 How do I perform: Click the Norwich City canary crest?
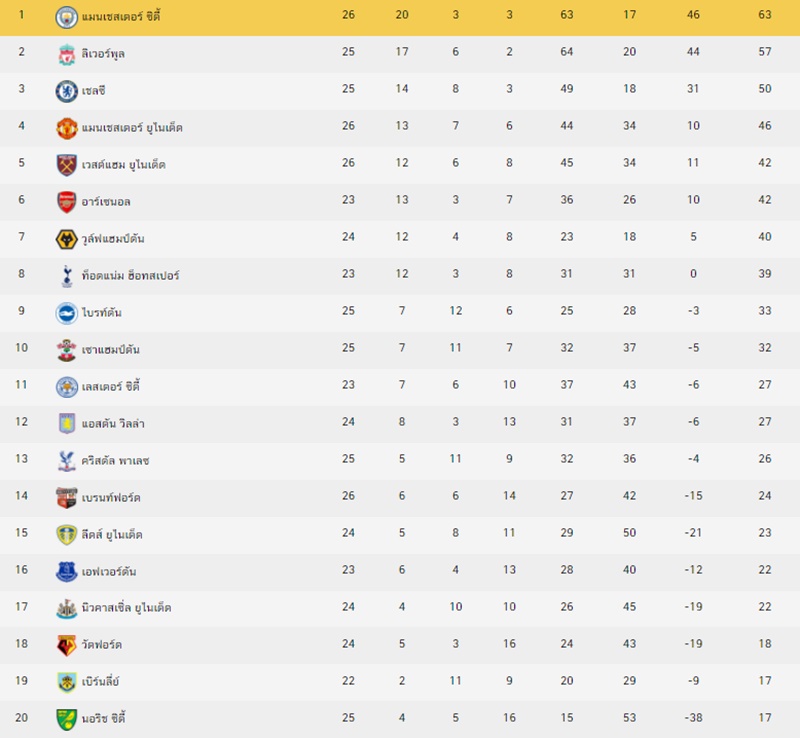click(x=66, y=720)
